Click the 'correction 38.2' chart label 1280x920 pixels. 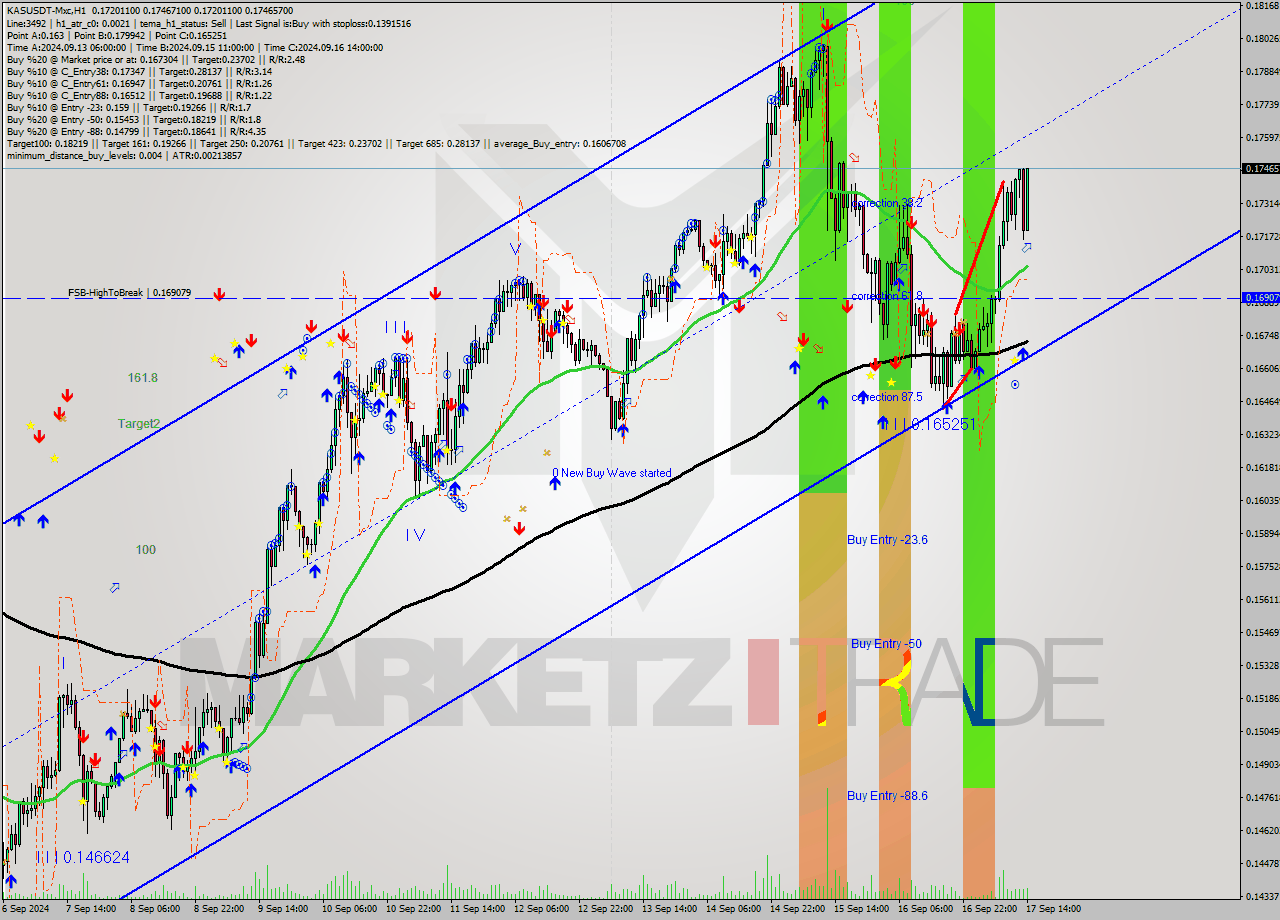click(886, 203)
